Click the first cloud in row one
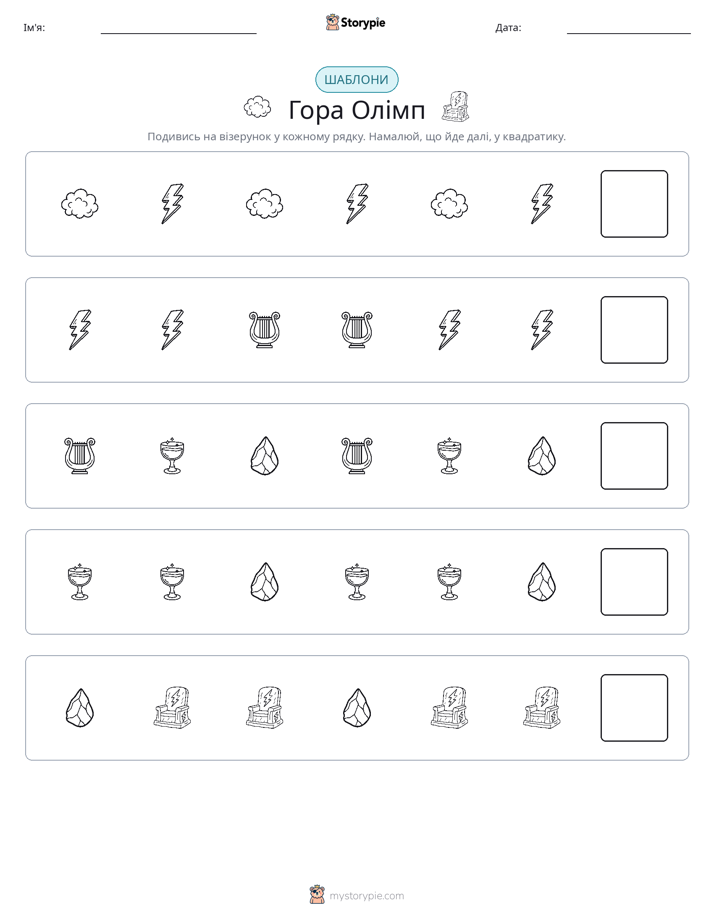The height and width of the screenshot is (924, 714). coord(80,204)
